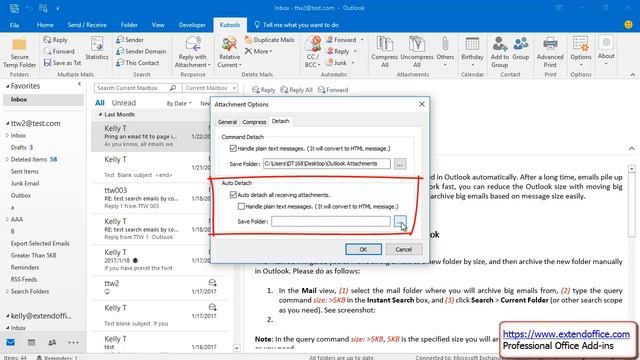
Task: Switch to the Home ribbon tab
Action: (45, 25)
